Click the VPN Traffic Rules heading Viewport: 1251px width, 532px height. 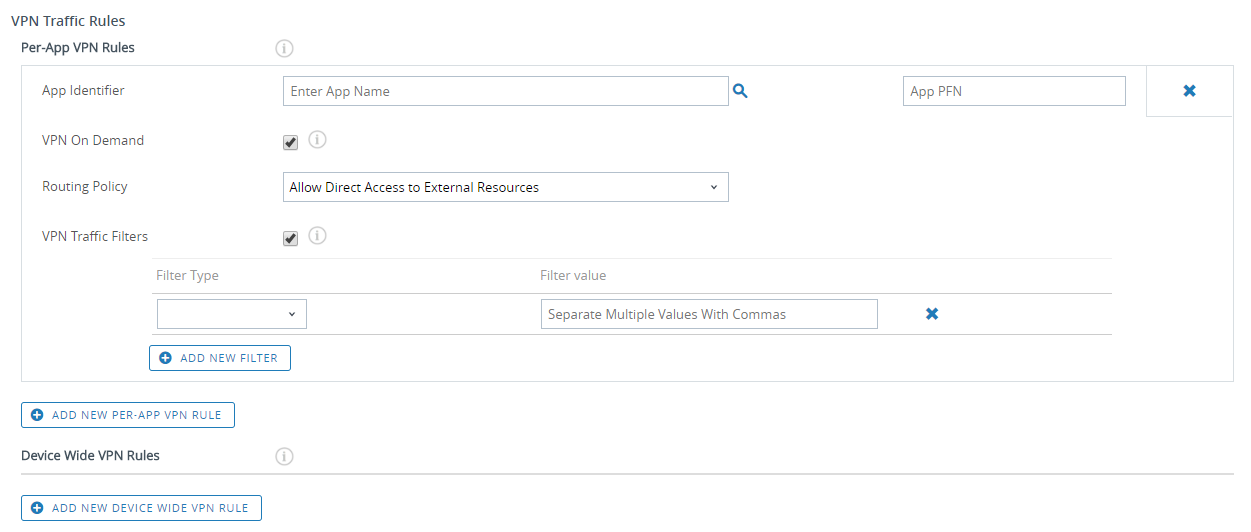[68, 20]
